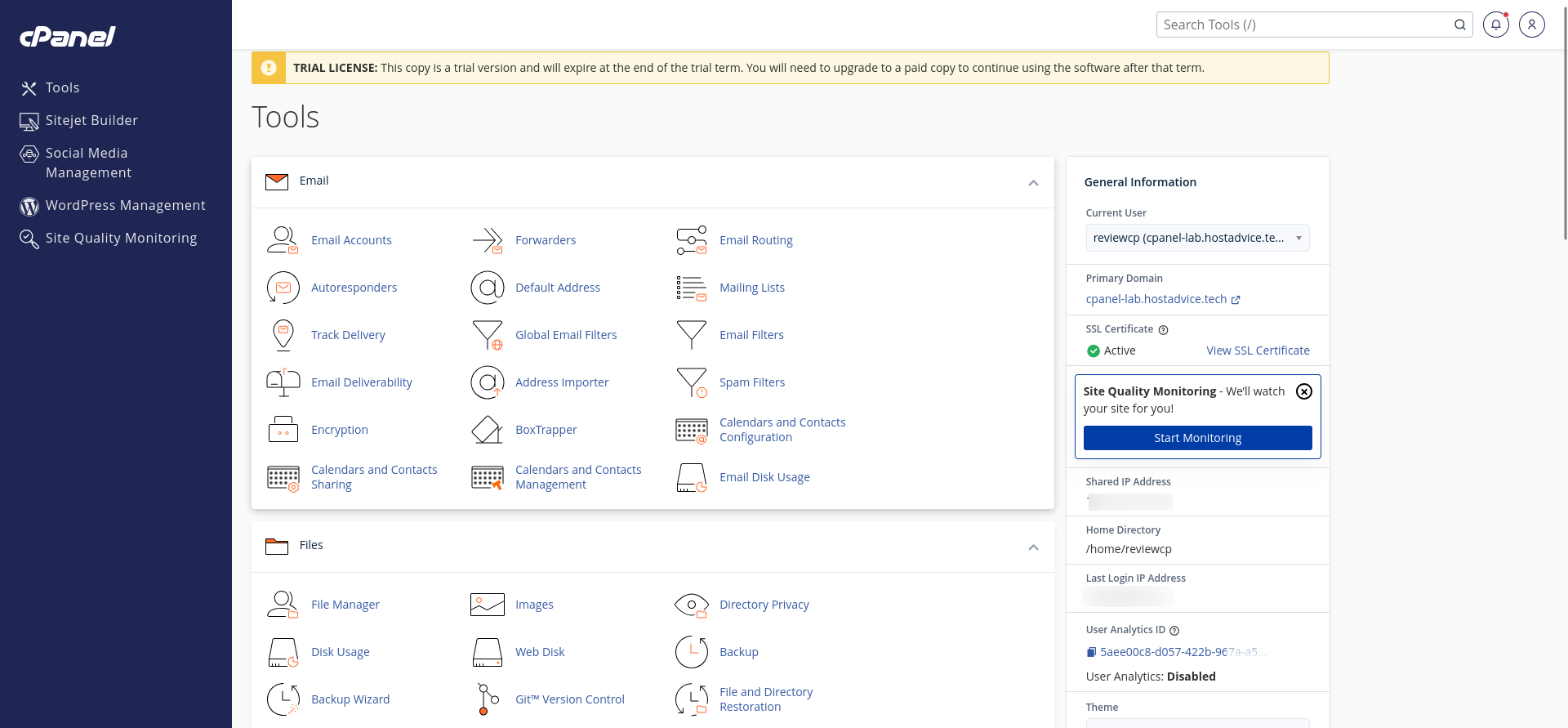Viewport: 1568px width, 728px height.
Task: Open the Mailing Lists icon
Action: point(691,288)
